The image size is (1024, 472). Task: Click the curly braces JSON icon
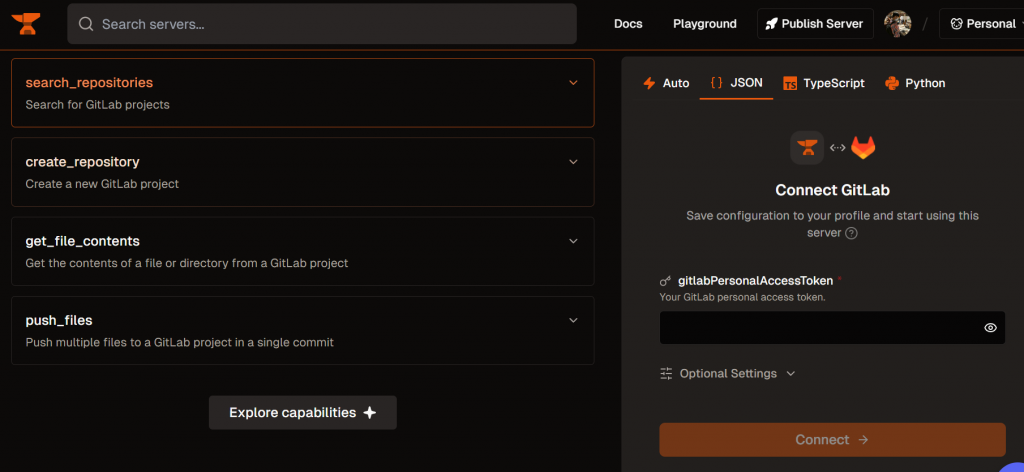pyautogui.click(x=716, y=83)
